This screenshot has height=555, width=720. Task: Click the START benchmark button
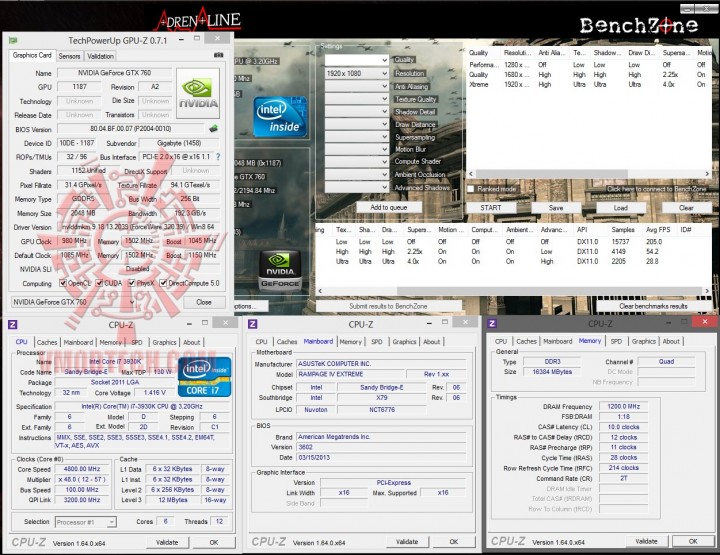tap(491, 208)
